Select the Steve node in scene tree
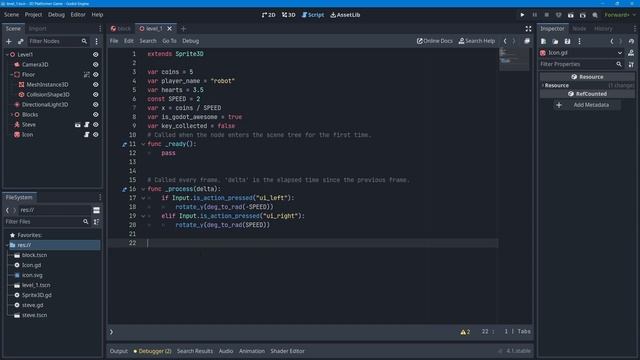The height and width of the screenshot is (360, 640). [29, 124]
